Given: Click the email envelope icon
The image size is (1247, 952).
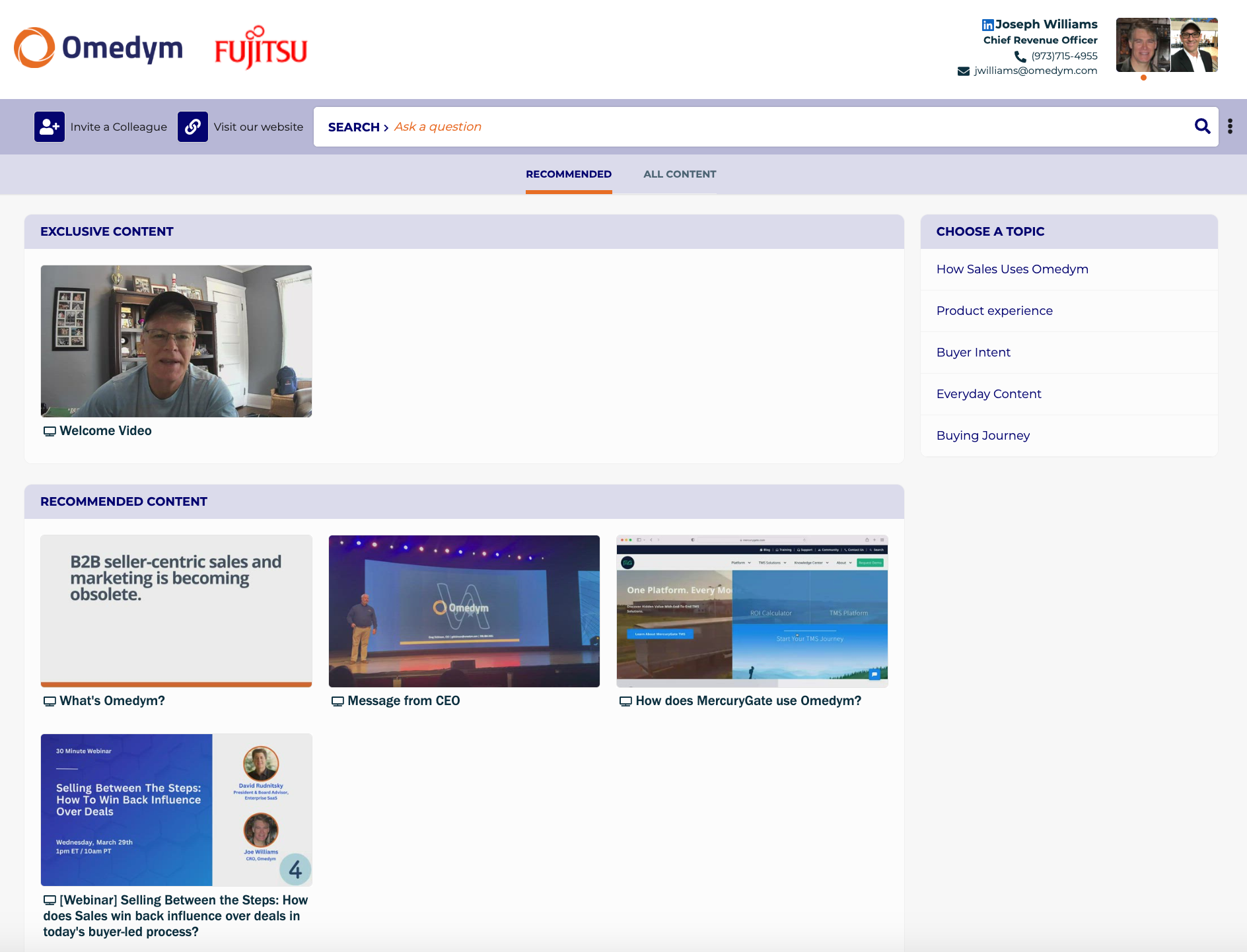Looking at the screenshot, I should (964, 71).
